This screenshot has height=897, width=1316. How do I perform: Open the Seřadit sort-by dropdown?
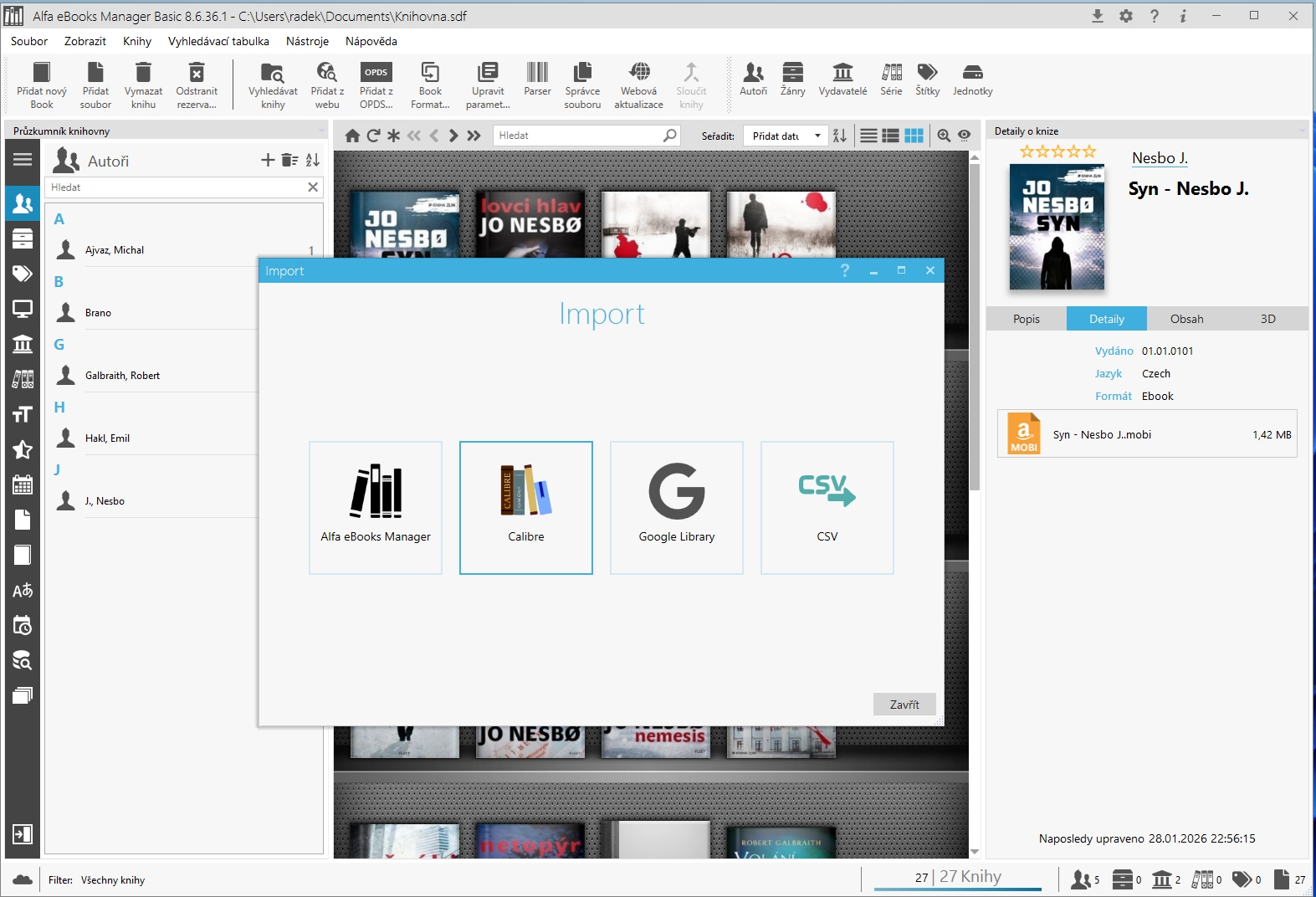(x=786, y=136)
